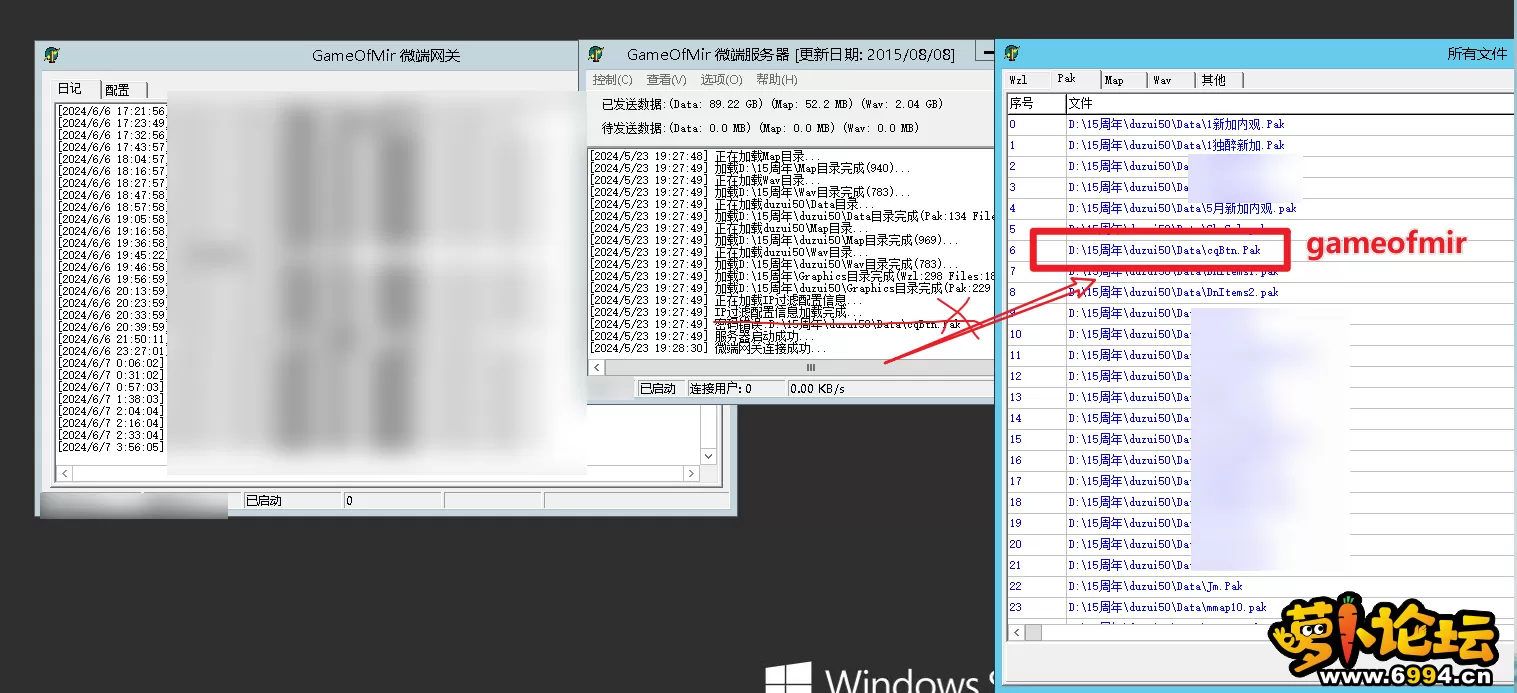
Task: Click the 0.00 KB/s status field
Action: [x=817, y=388]
